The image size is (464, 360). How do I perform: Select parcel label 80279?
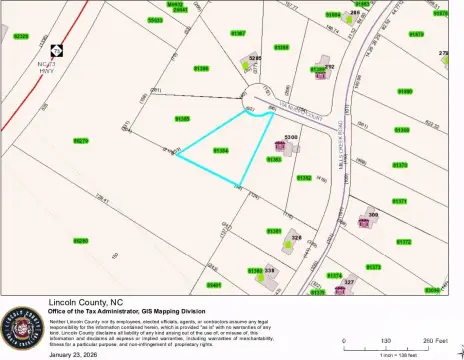point(81,141)
